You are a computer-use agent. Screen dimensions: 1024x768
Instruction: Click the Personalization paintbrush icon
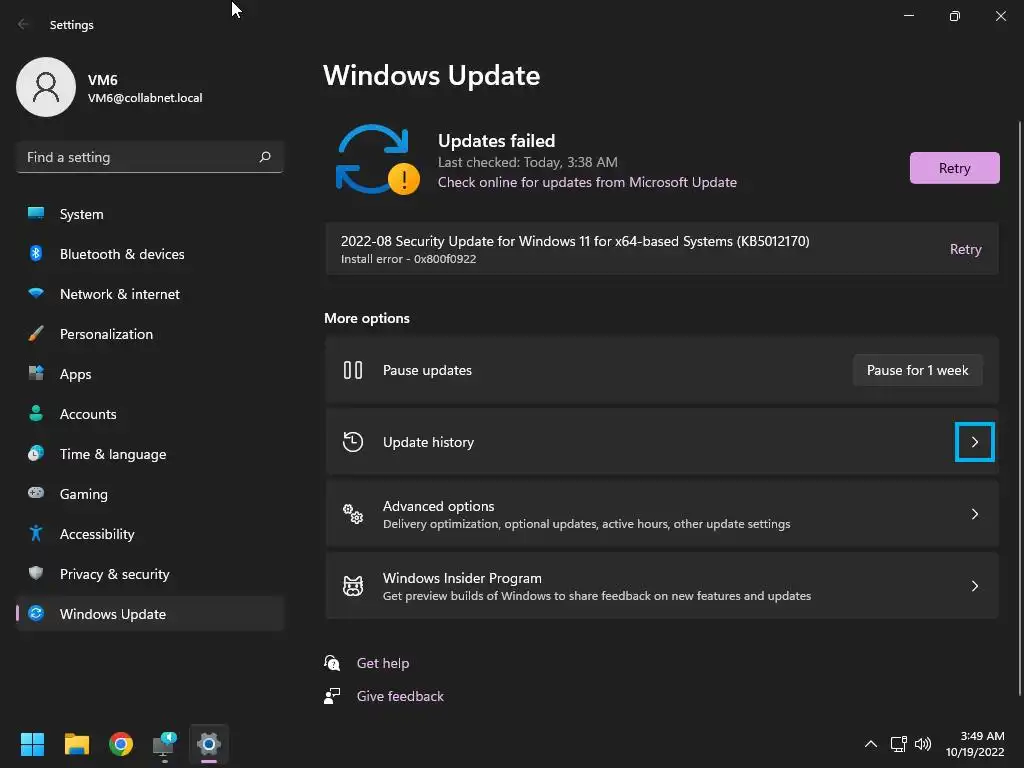click(x=36, y=334)
